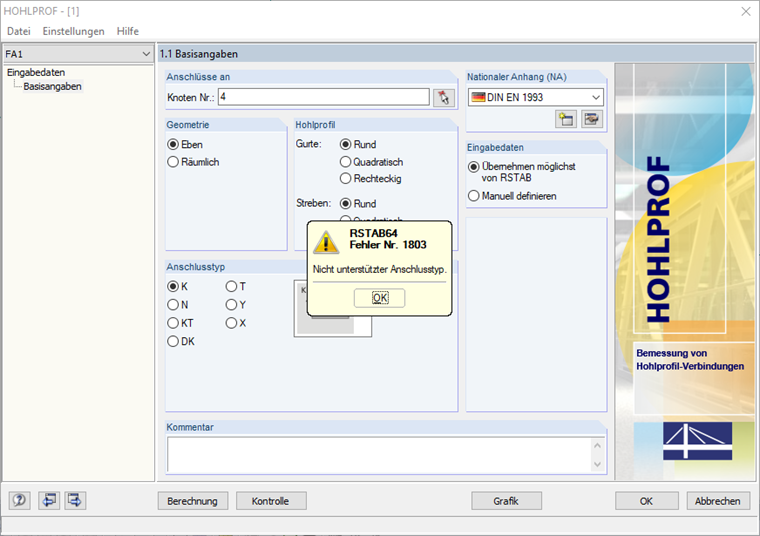Click the new national annex icon

[566, 119]
